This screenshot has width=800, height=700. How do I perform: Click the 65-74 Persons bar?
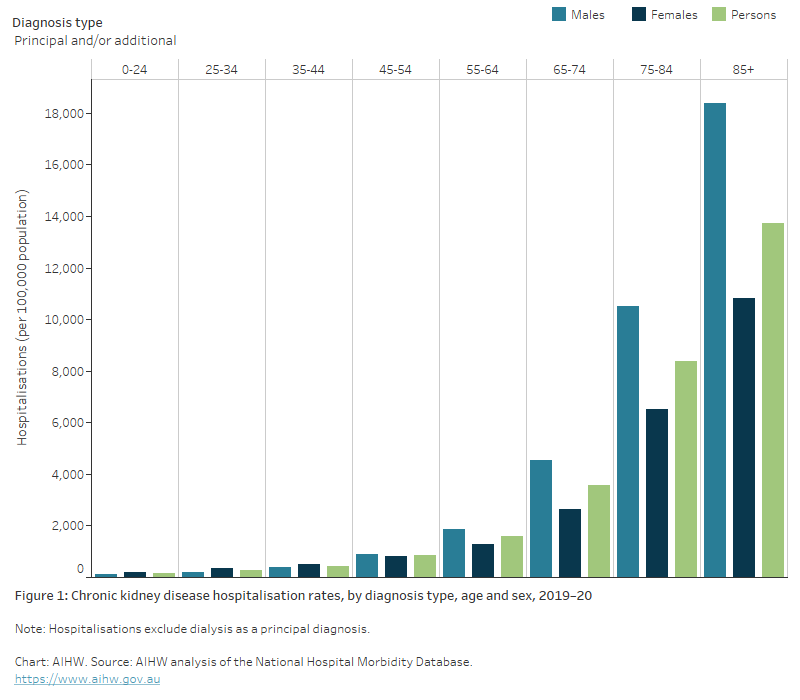pyautogui.click(x=599, y=531)
